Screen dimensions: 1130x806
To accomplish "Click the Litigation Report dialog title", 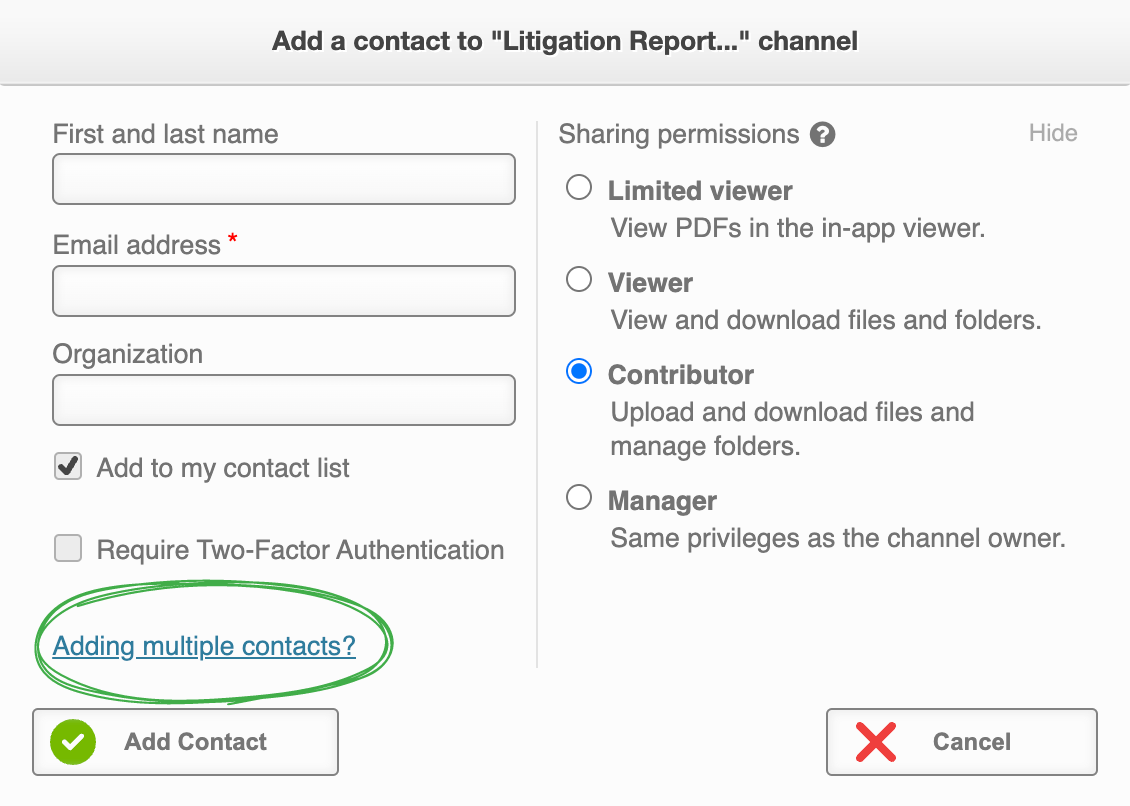I will tap(565, 40).
